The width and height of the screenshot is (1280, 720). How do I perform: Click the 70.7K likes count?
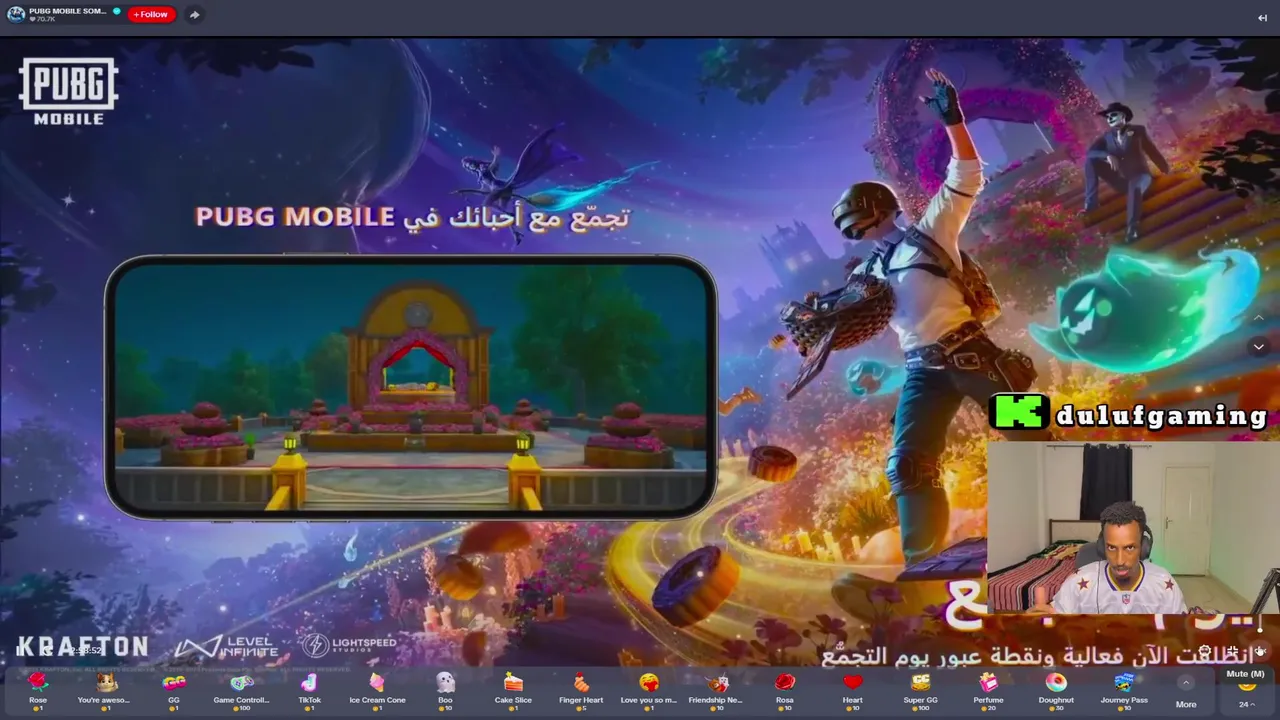pyautogui.click(x=42, y=20)
